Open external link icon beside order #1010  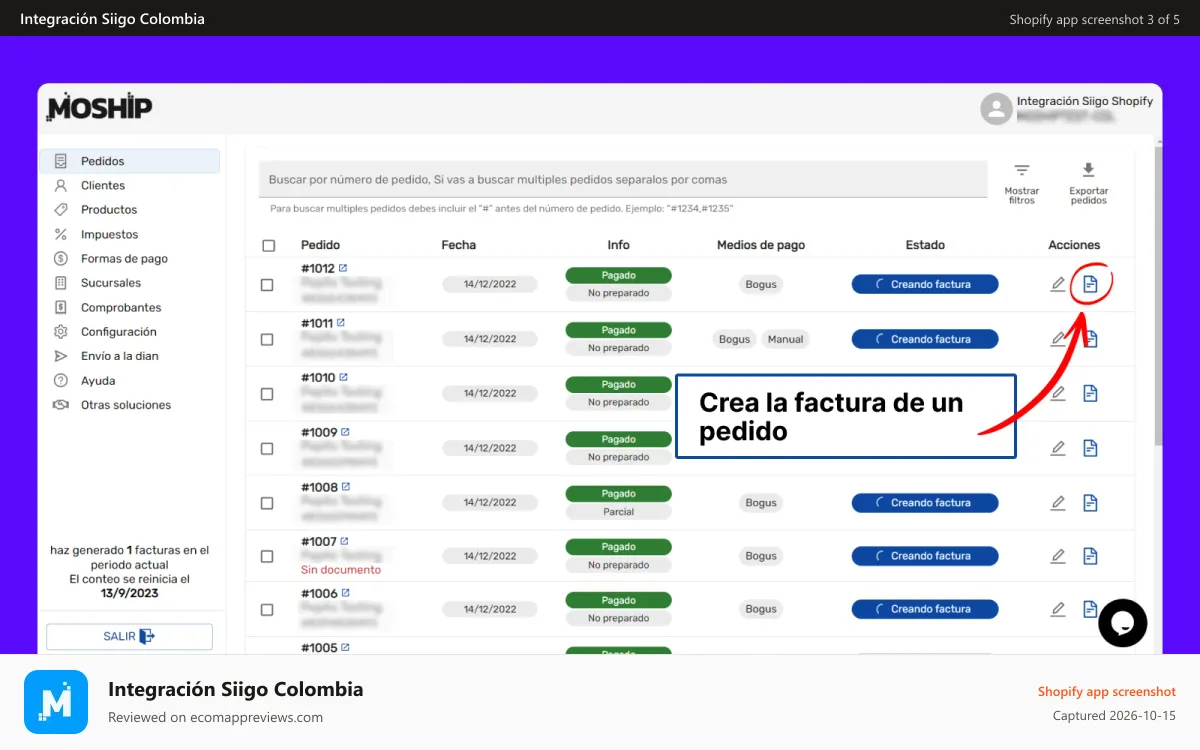click(x=344, y=377)
